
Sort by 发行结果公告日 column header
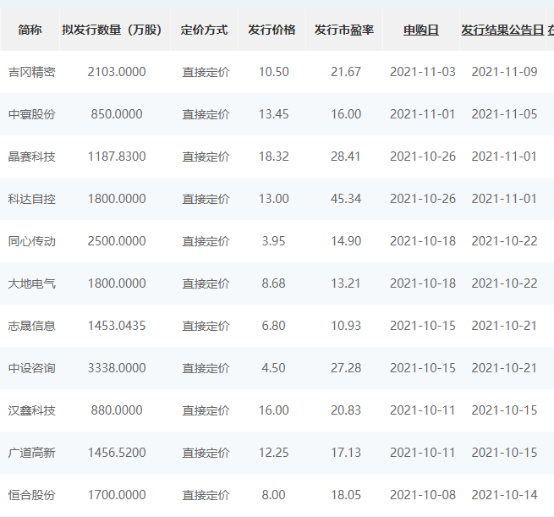tap(502, 30)
